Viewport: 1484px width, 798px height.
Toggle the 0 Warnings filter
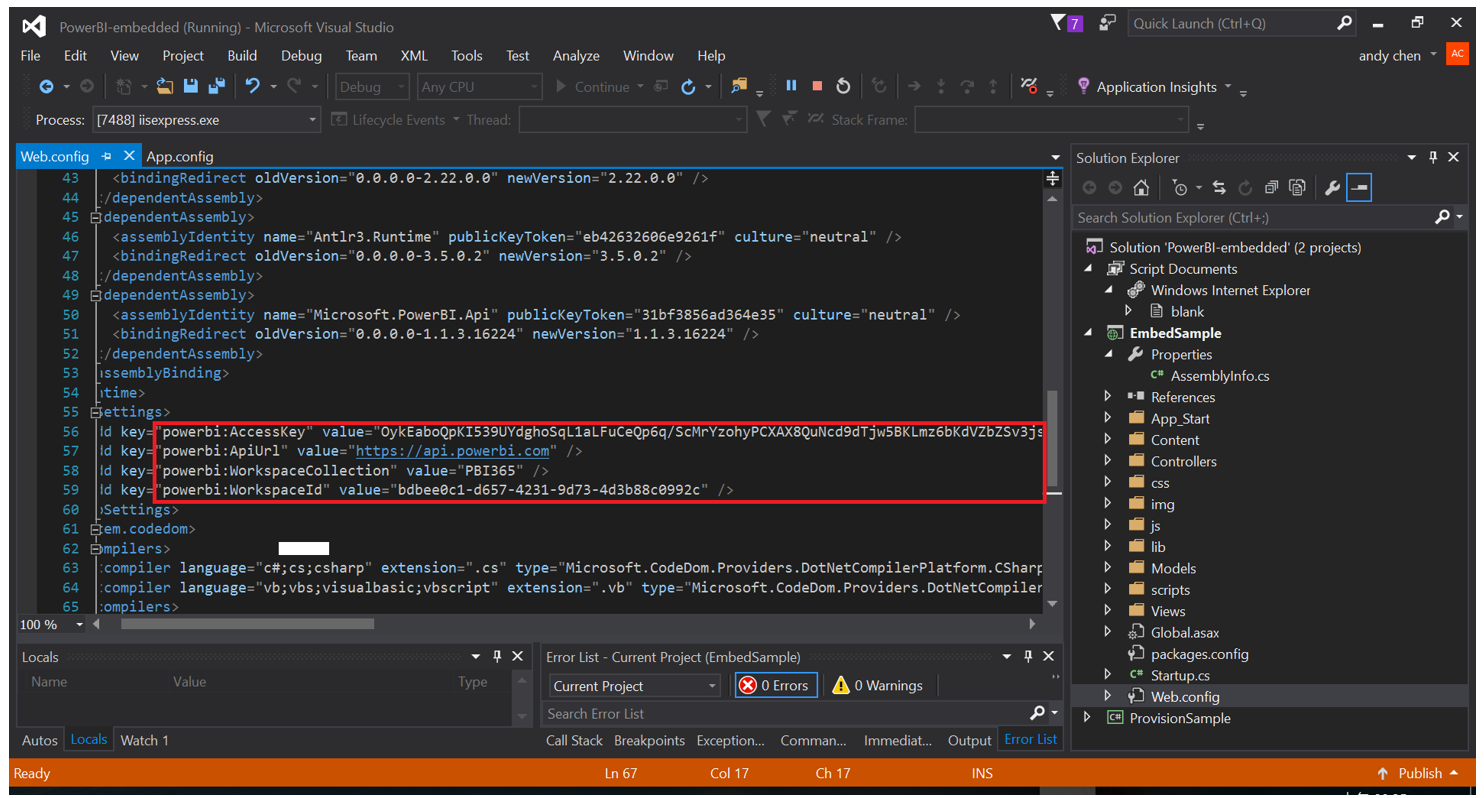[x=878, y=685]
